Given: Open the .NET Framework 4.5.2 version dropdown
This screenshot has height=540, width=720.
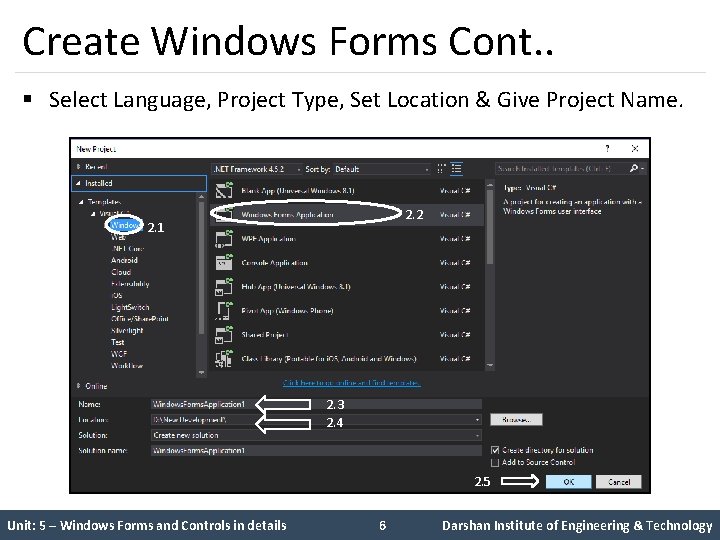Looking at the screenshot, I should coord(257,169).
